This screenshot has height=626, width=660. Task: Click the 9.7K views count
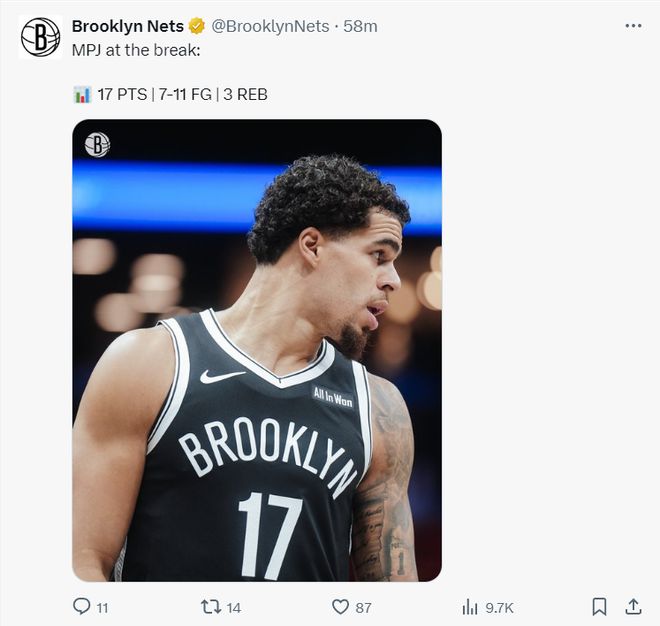pyautogui.click(x=498, y=607)
